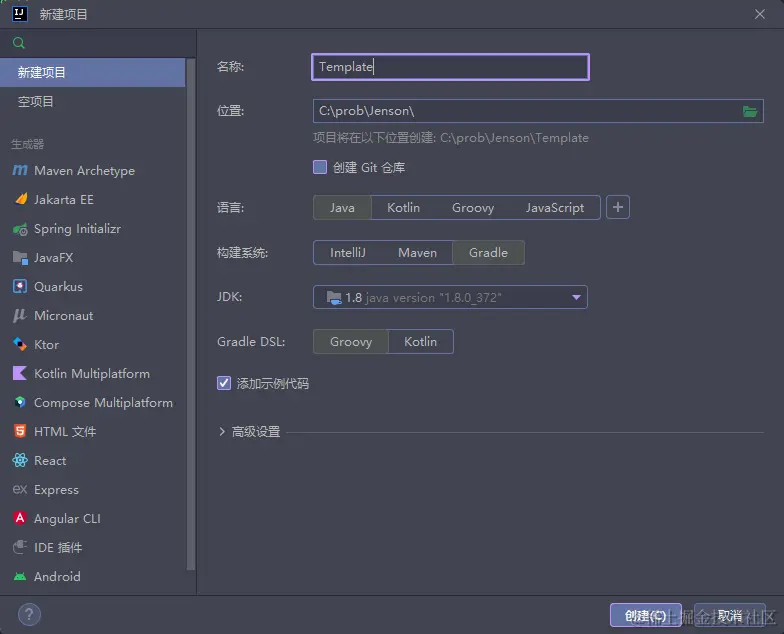Click the Express ex icon

tap(20, 490)
